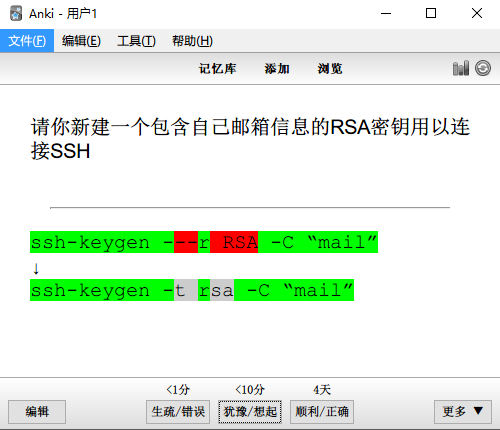
Task: Click 添加 to add a card
Action: [277, 69]
